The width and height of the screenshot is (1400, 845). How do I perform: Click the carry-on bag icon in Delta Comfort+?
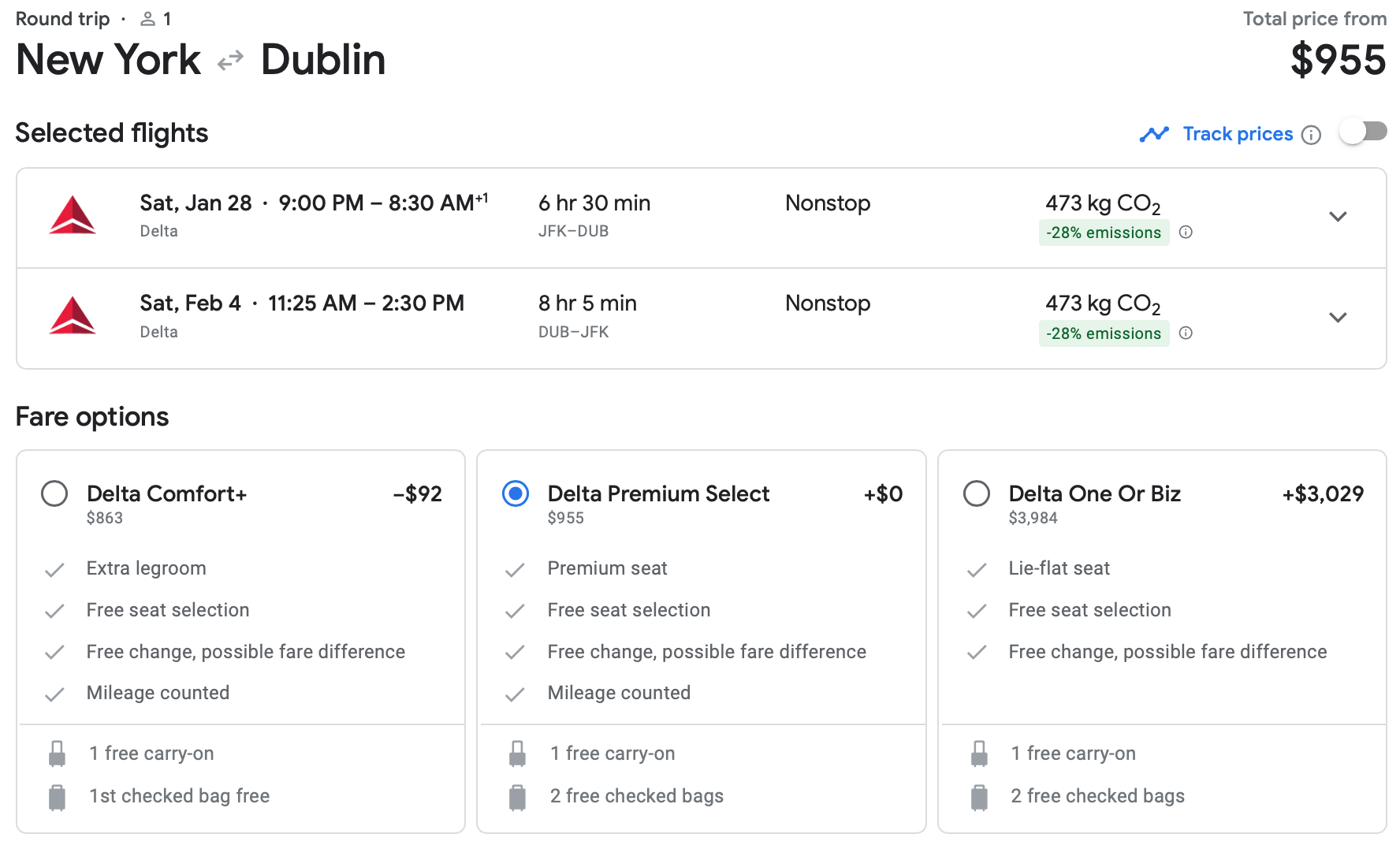(57, 754)
